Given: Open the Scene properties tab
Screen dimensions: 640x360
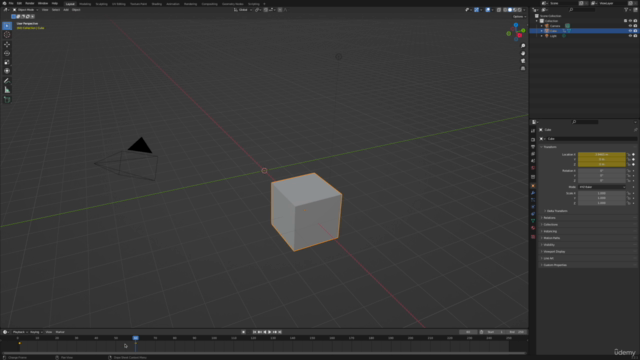Looking at the screenshot, I should (x=533, y=161).
